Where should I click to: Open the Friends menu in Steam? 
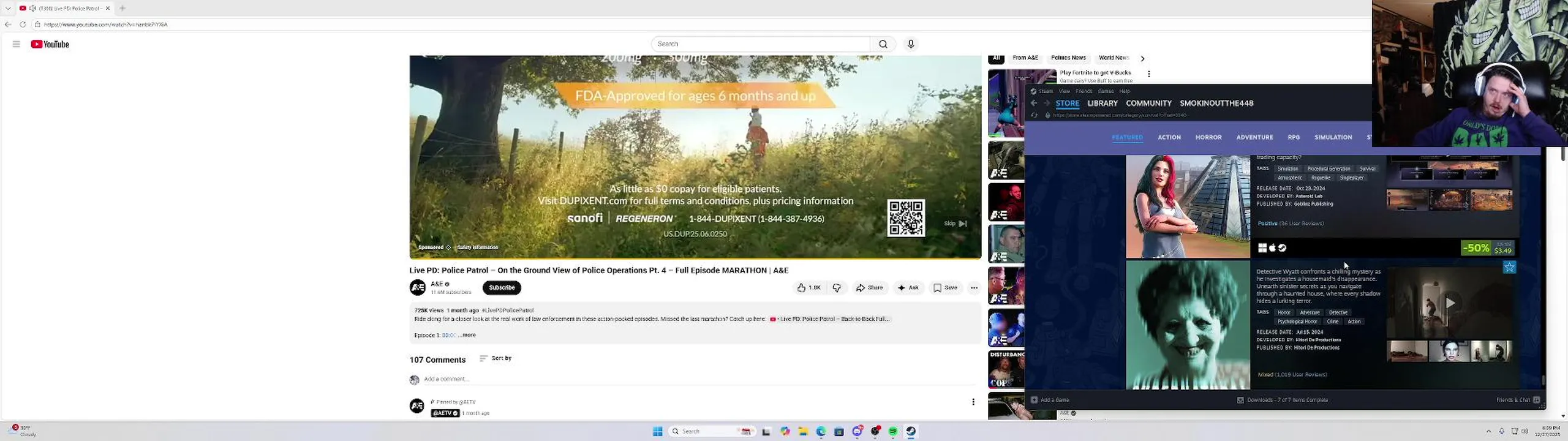click(x=1084, y=91)
